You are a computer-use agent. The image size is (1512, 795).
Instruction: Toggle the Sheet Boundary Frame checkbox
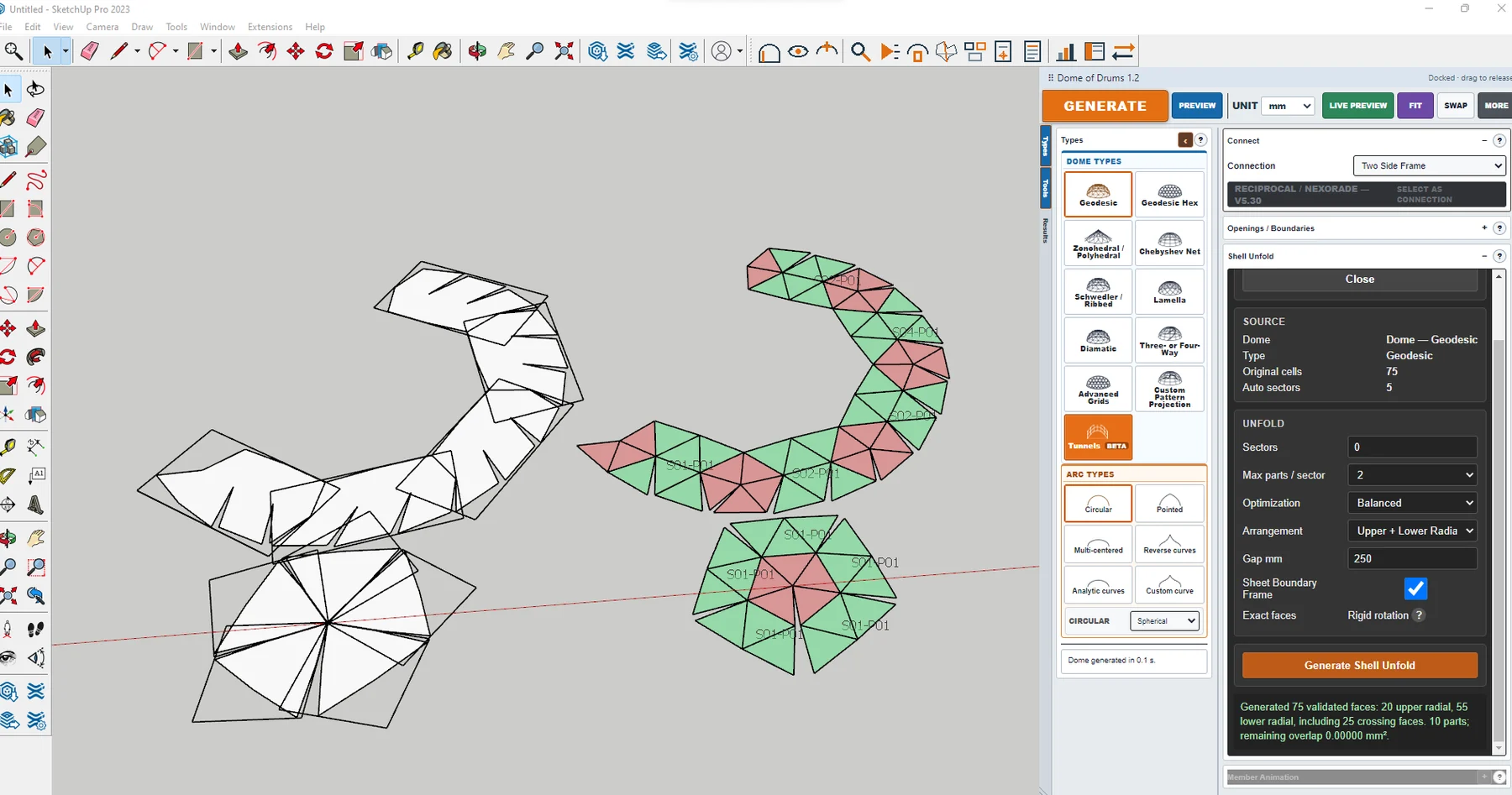coord(1415,588)
